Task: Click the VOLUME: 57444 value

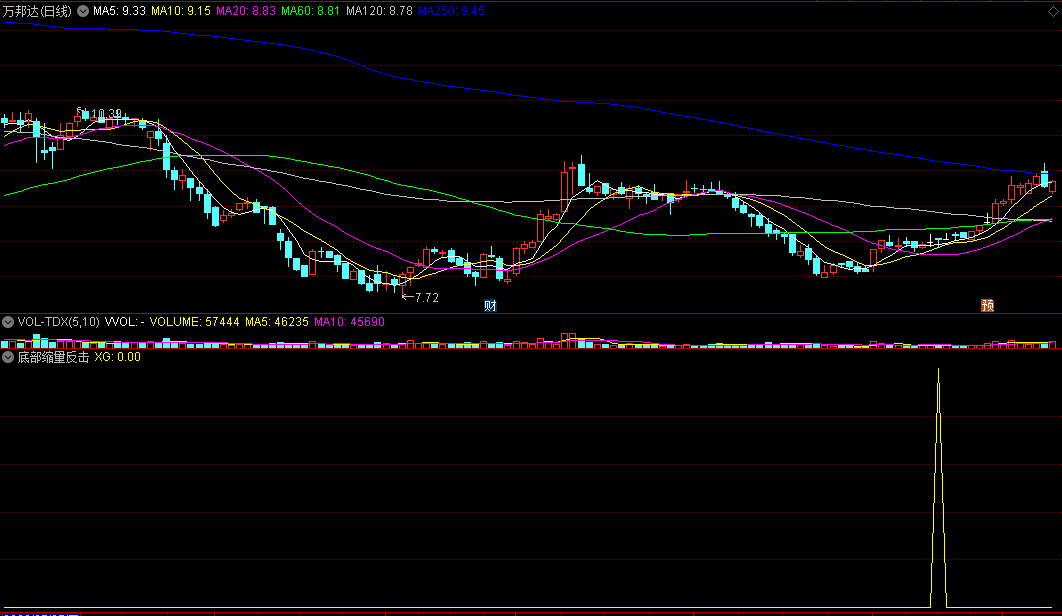Action: coord(194,322)
